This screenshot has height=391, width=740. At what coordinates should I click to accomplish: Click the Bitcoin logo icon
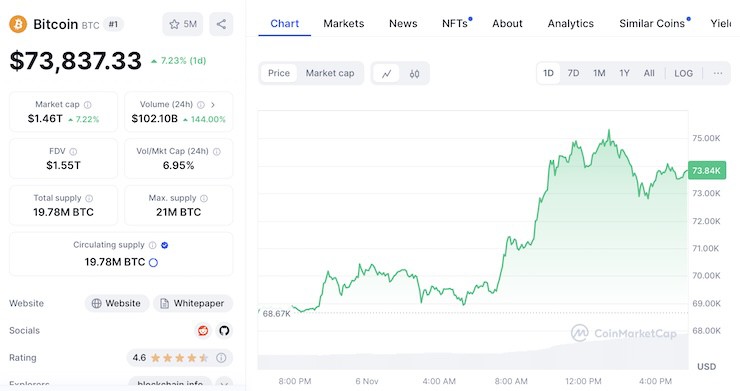pyautogui.click(x=18, y=24)
